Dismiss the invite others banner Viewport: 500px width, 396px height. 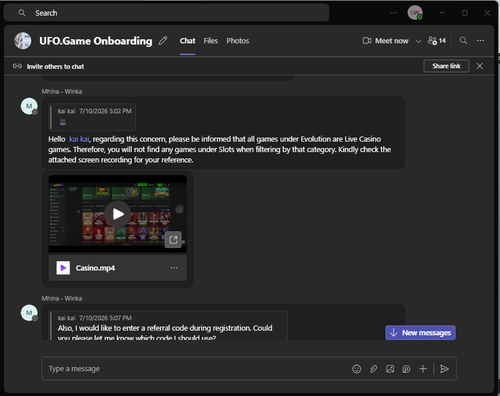click(x=480, y=66)
